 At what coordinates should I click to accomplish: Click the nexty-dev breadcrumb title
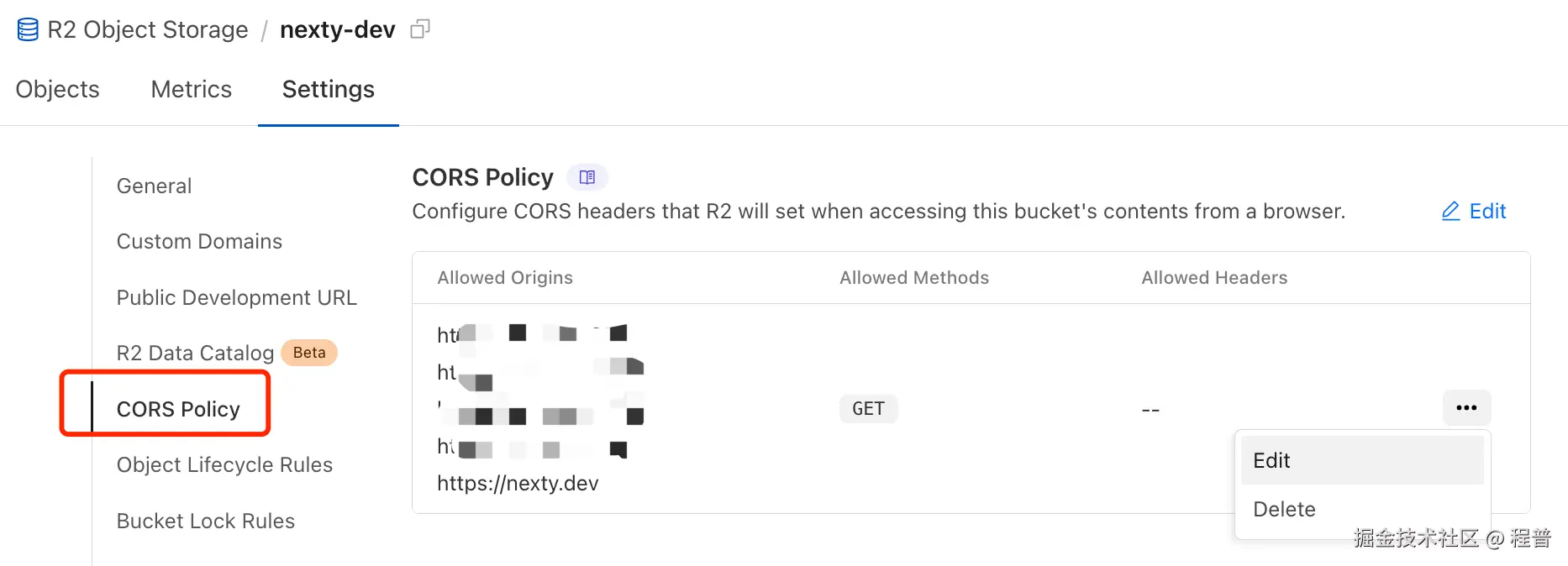point(337,28)
